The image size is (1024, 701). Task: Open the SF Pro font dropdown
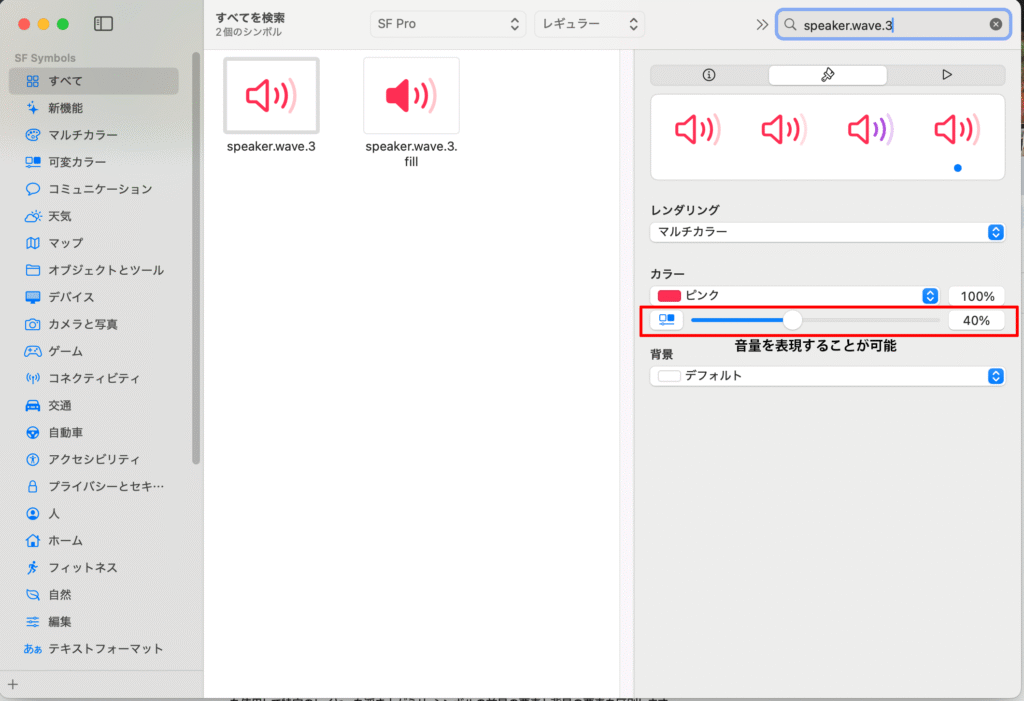(x=446, y=24)
